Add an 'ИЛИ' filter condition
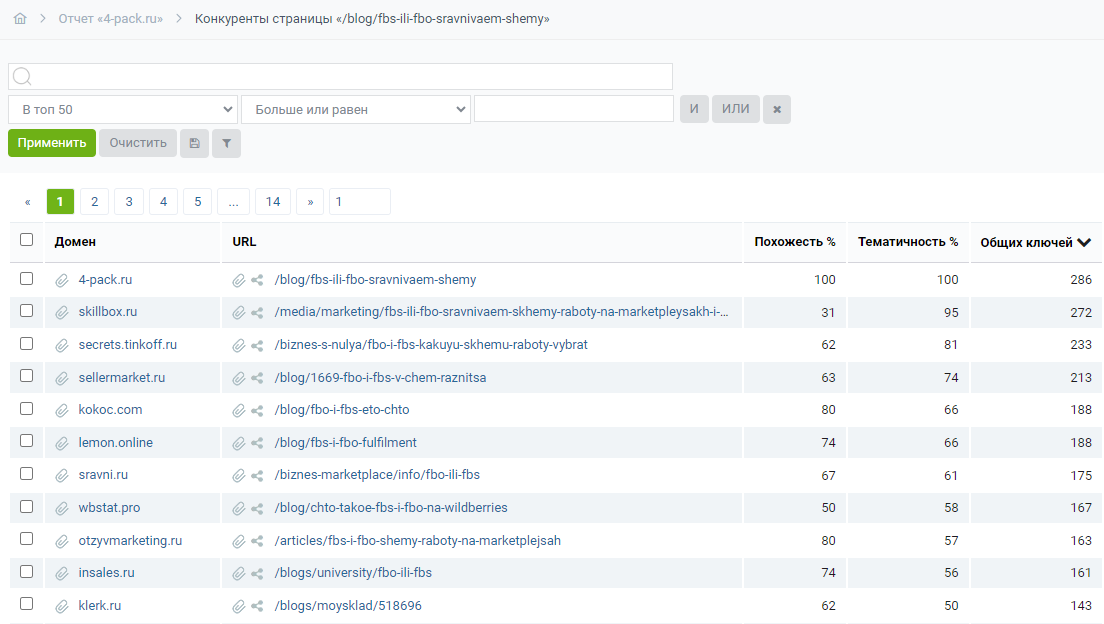The image size is (1104, 624). click(736, 109)
